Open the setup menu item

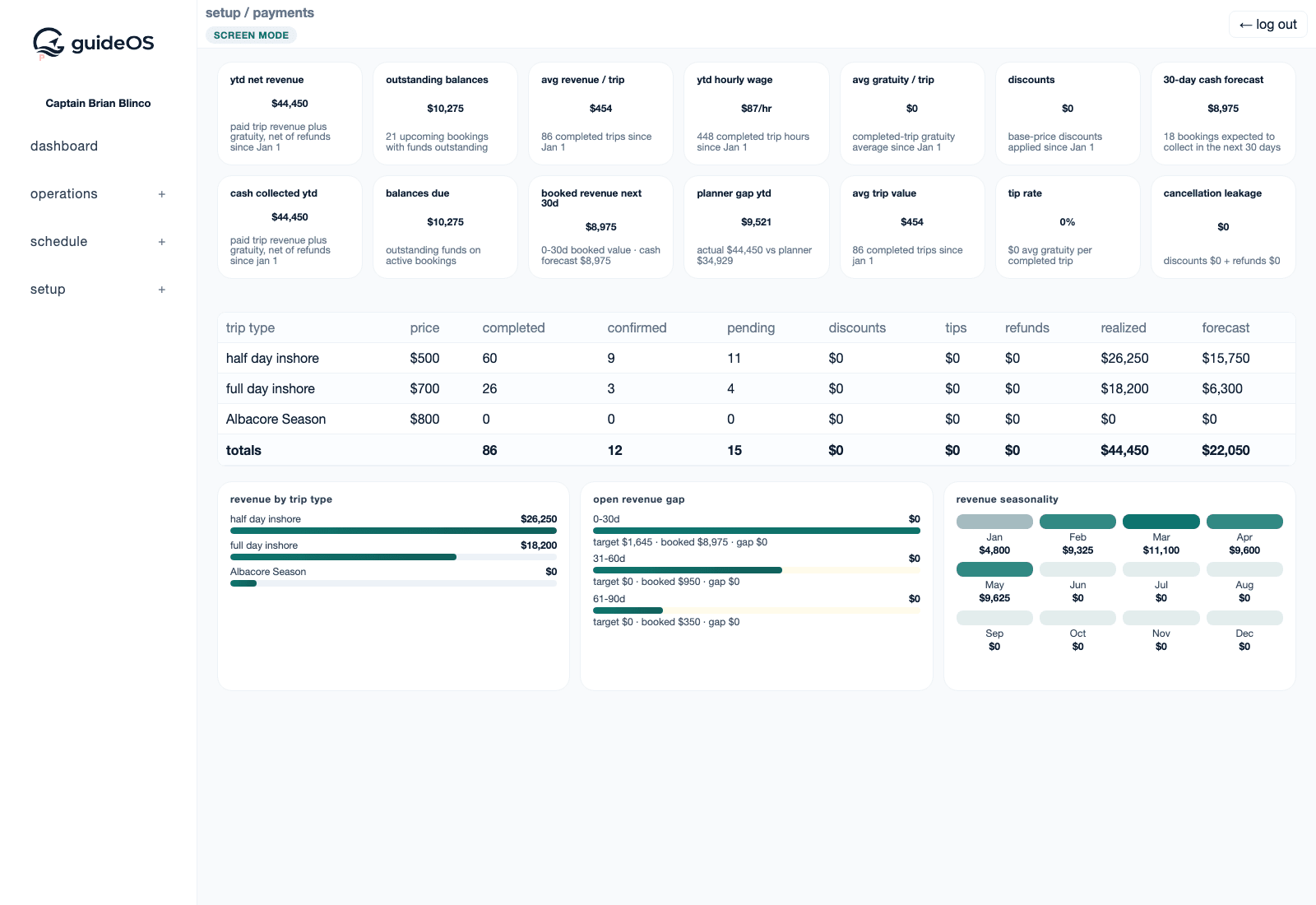(x=48, y=289)
